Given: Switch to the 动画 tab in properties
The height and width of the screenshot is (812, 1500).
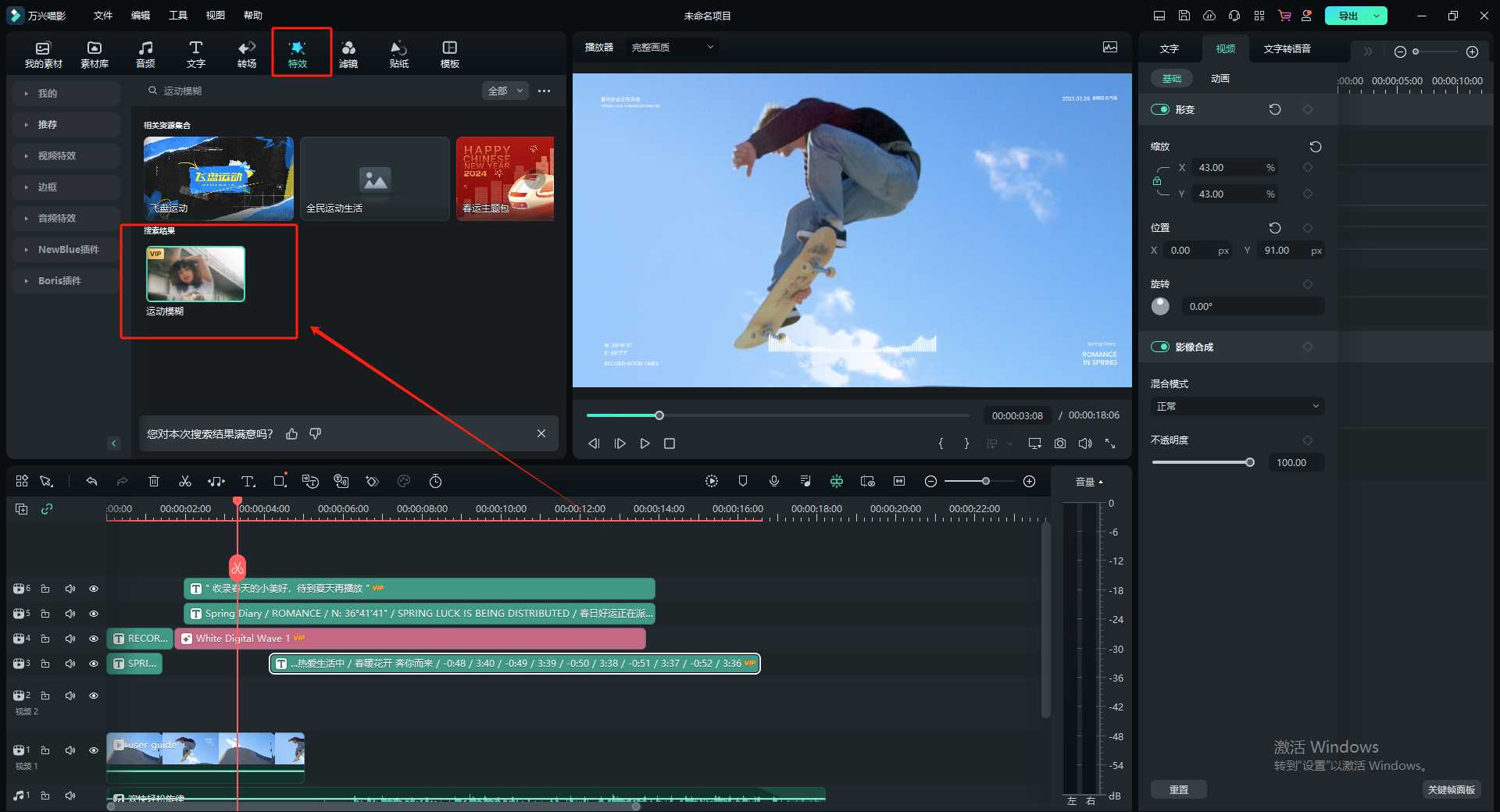Looking at the screenshot, I should point(1220,78).
